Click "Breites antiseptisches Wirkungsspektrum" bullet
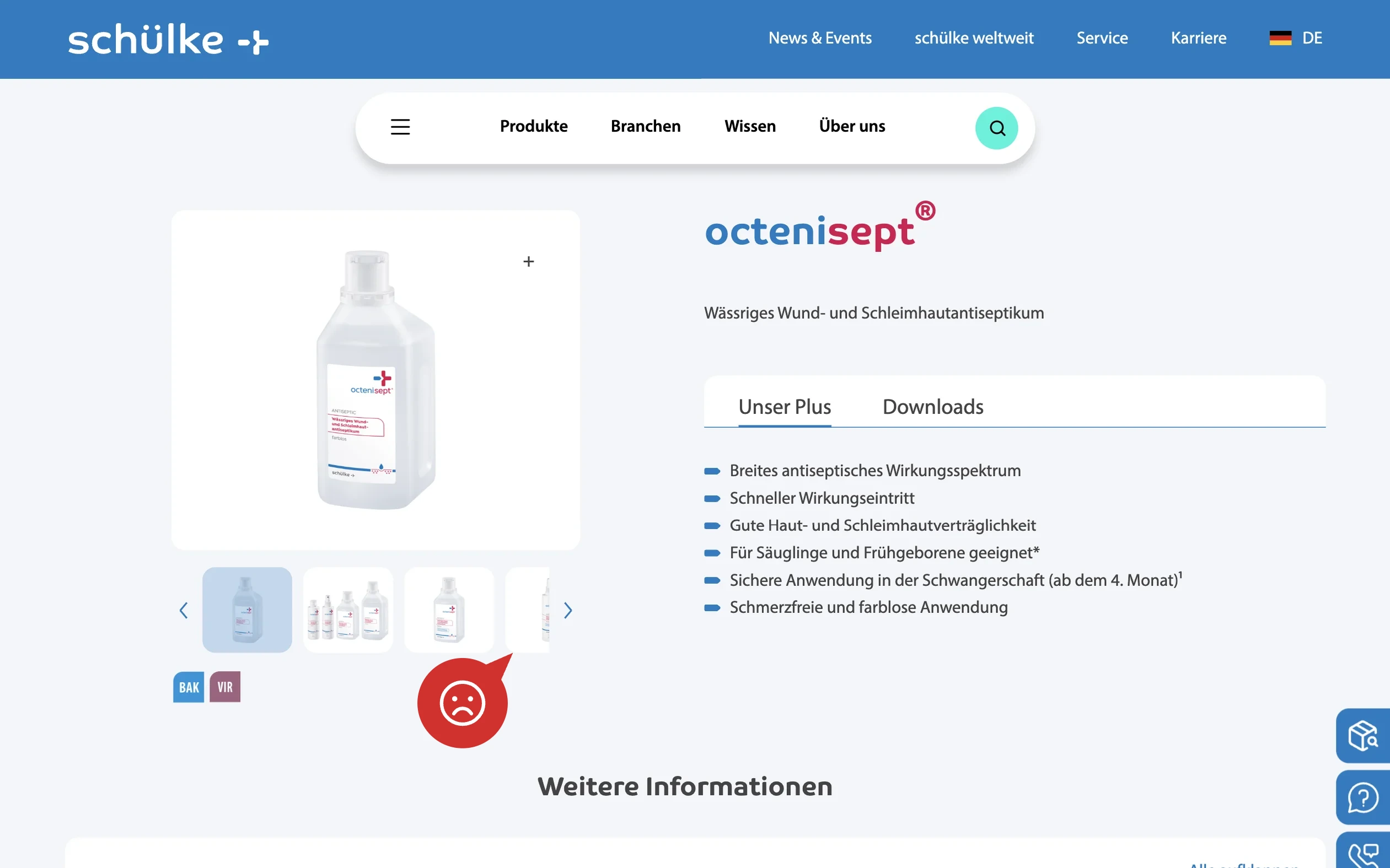Viewport: 1390px width, 868px height. coord(875,471)
